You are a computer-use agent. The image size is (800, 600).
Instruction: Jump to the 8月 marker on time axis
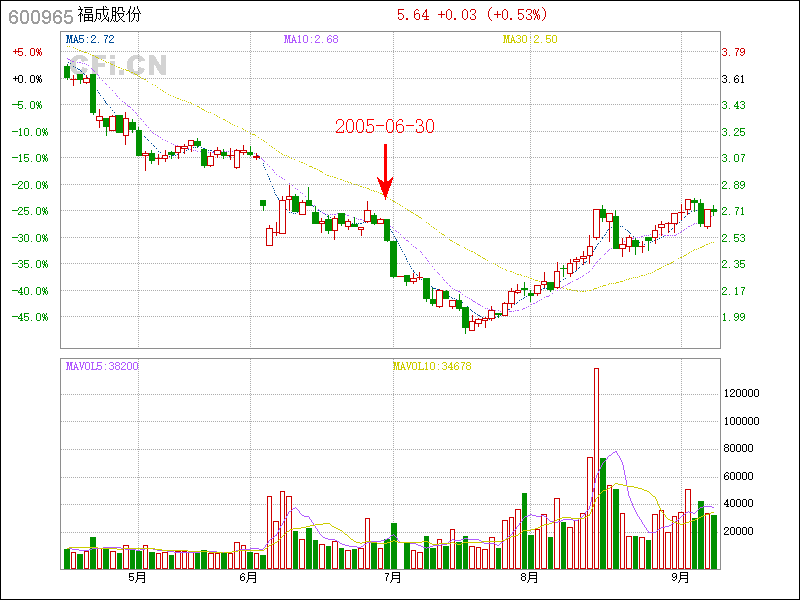[x=529, y=578]
